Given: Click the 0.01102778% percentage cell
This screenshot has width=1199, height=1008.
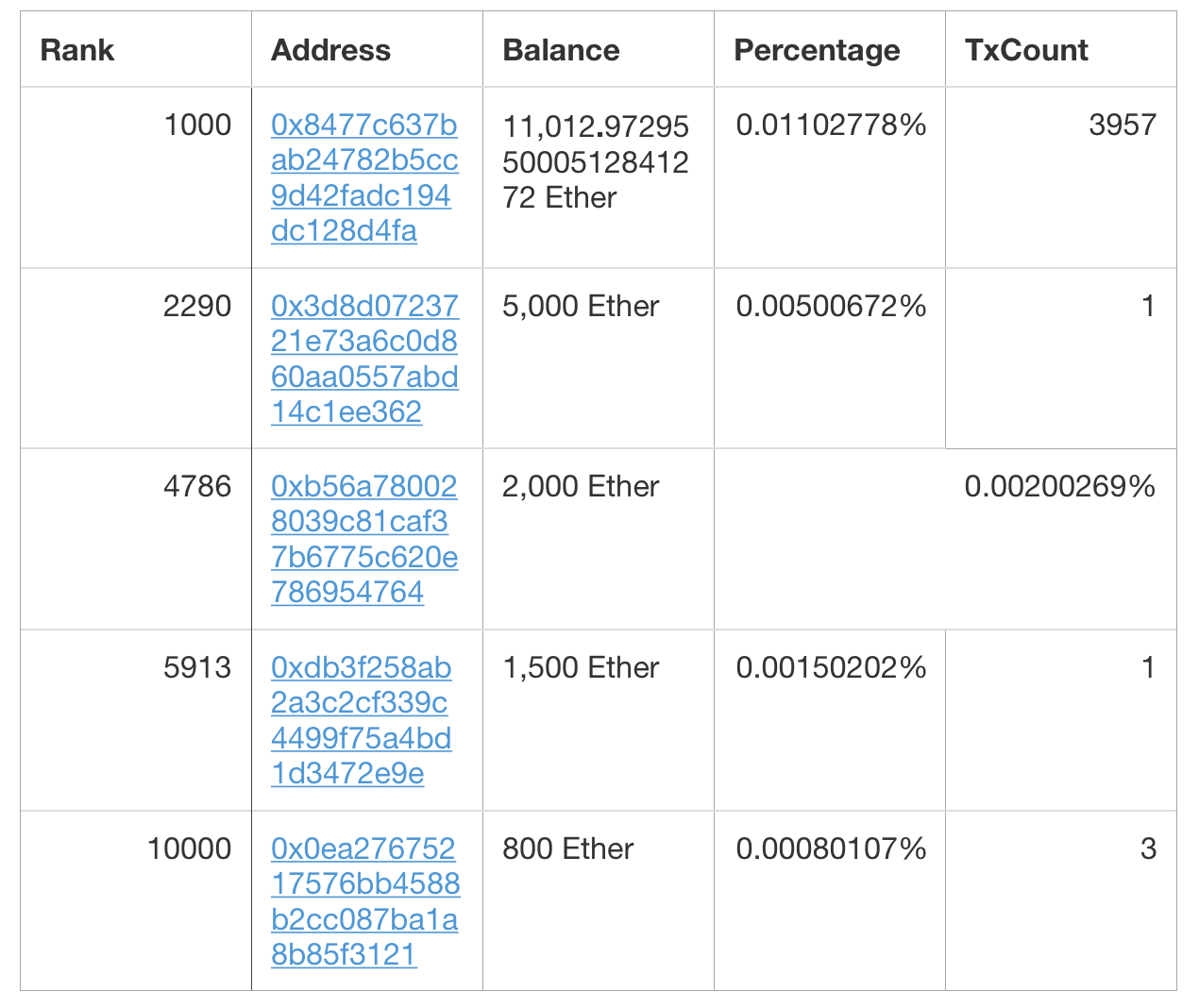Looking at the screenshot, I should pyautogui.click(x=830, y=177).
